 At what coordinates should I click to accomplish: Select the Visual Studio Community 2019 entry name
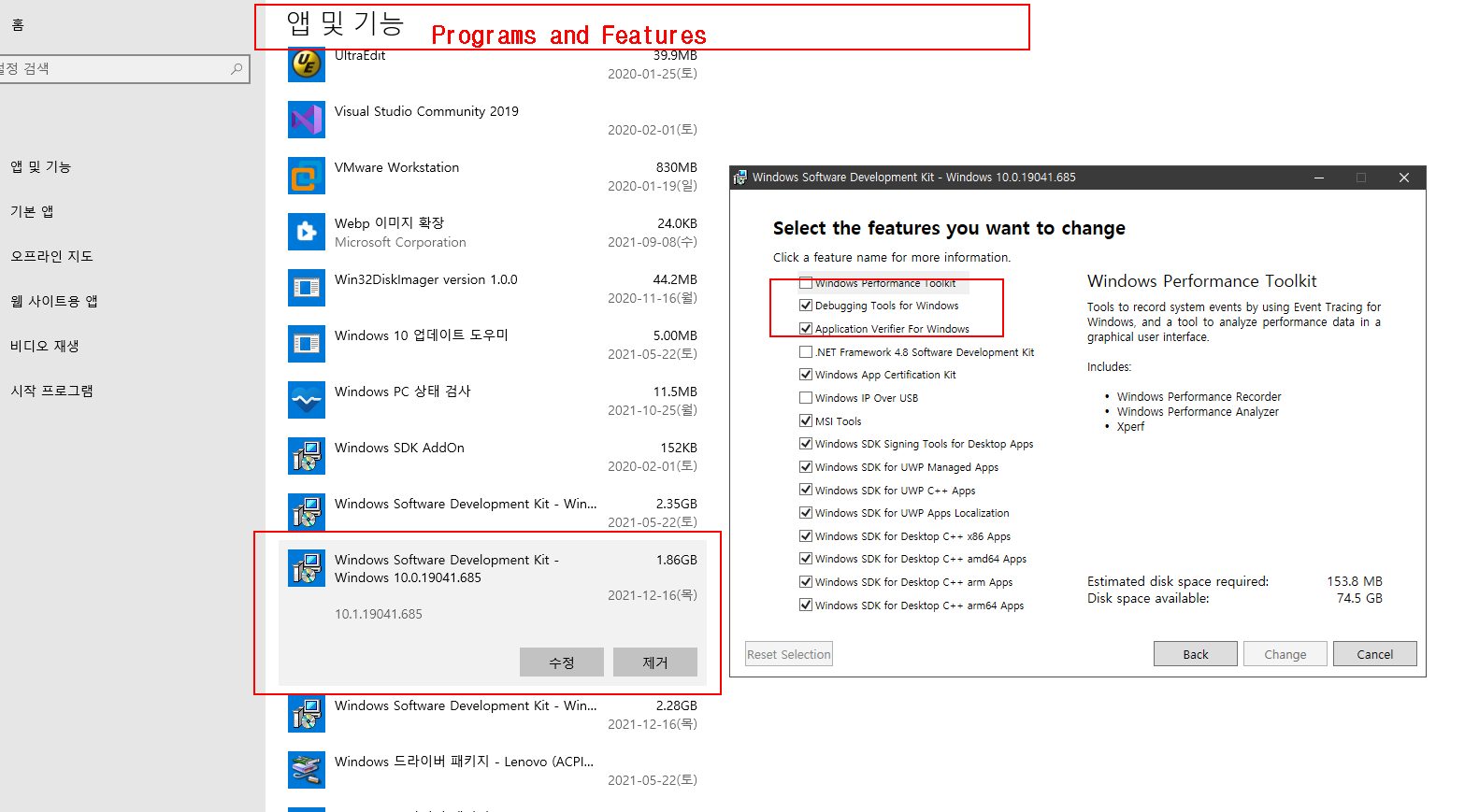click(x=426, y=111)
